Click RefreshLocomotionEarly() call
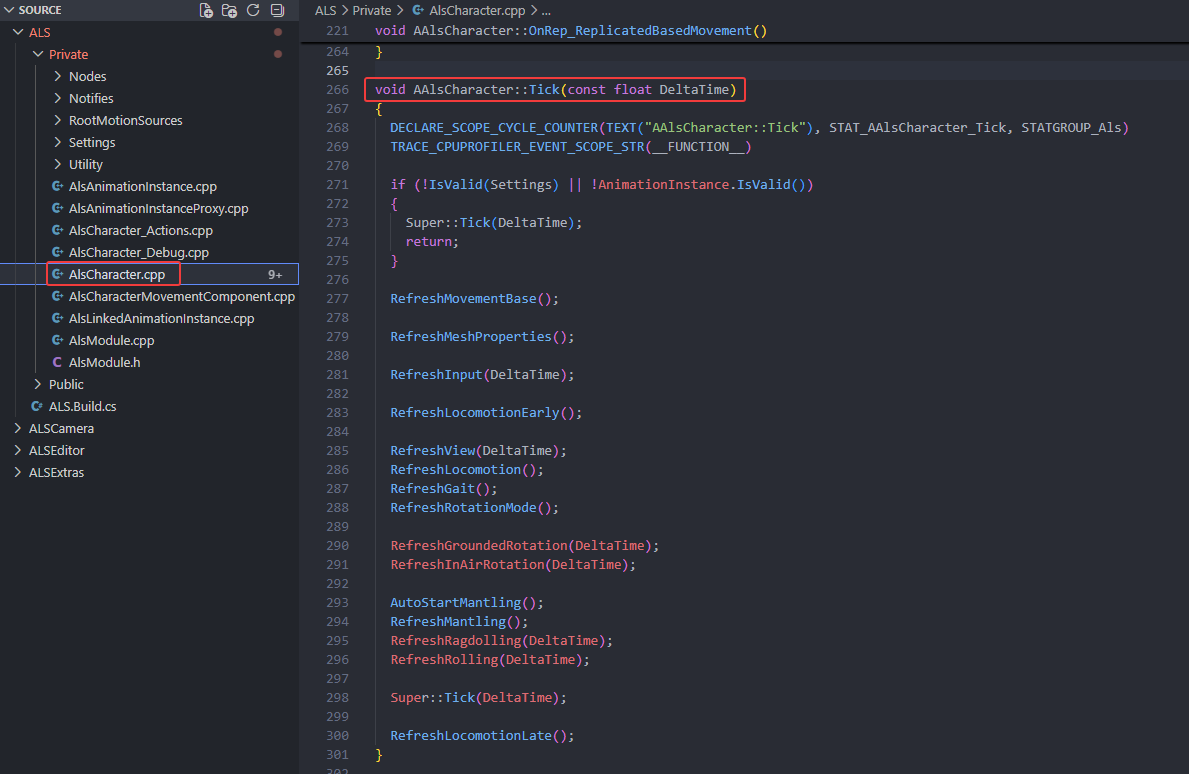This screenshot has width=1189, height=774. tap(486, 412)
